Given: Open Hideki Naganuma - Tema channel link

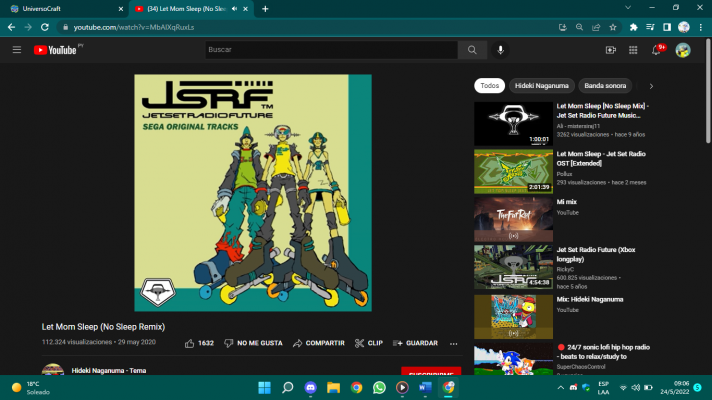Looking at the screenshot, I should pyautogui.click(x=108, y=370).
